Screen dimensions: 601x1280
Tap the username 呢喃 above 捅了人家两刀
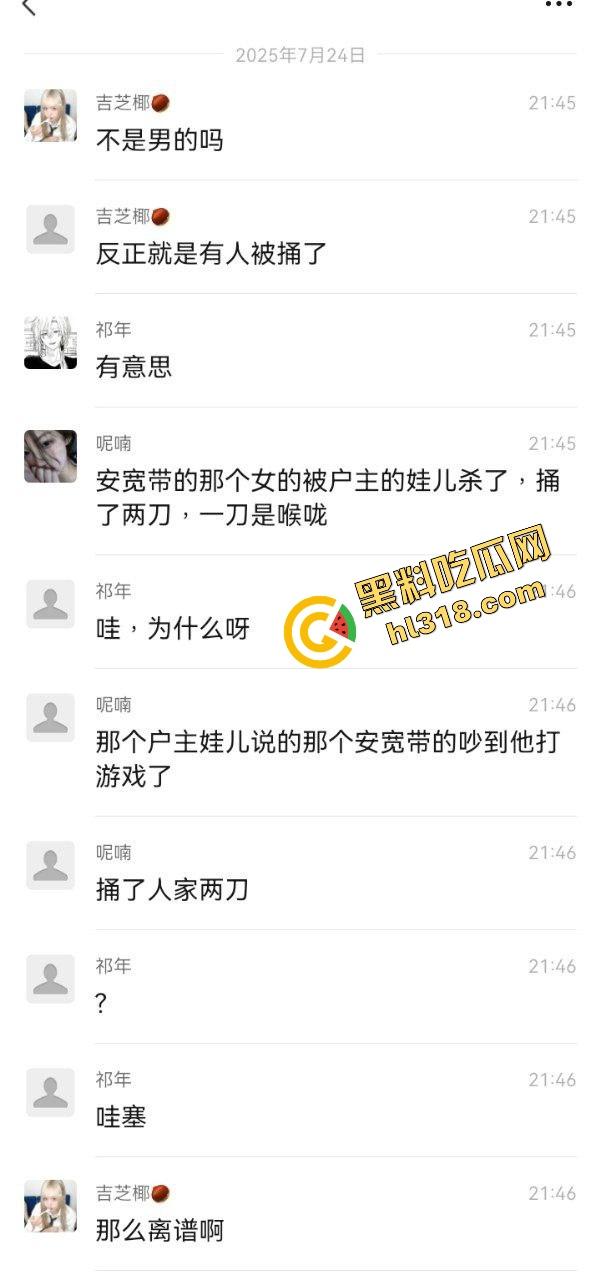tap(113, 853)
